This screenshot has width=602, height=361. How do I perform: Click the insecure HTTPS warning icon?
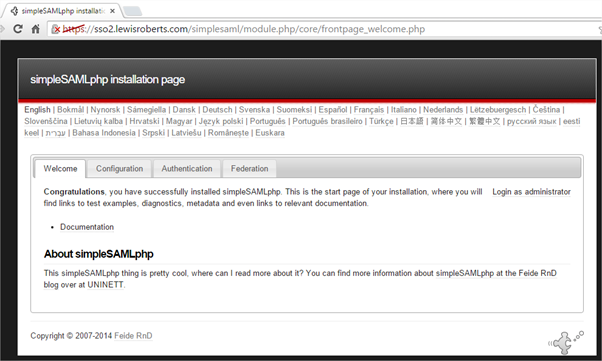56,29
